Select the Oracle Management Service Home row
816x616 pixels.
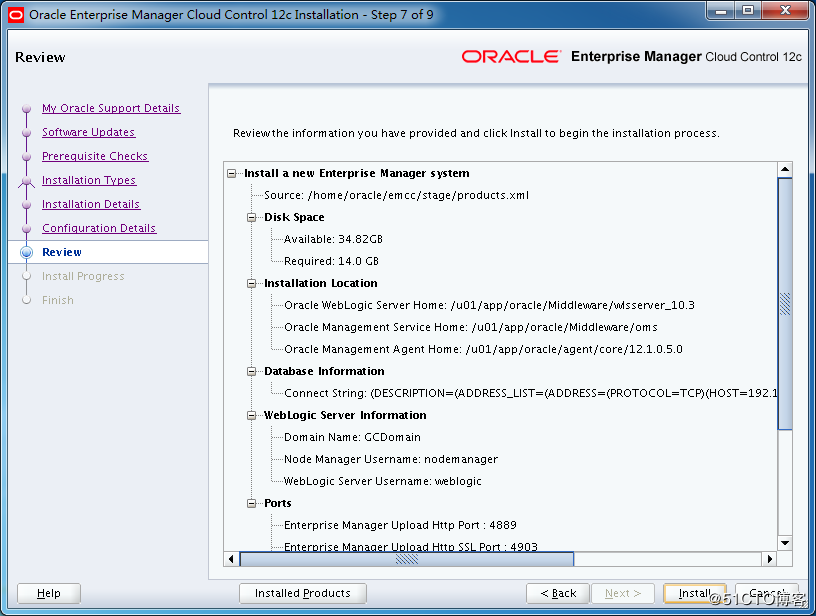(470, 327)
